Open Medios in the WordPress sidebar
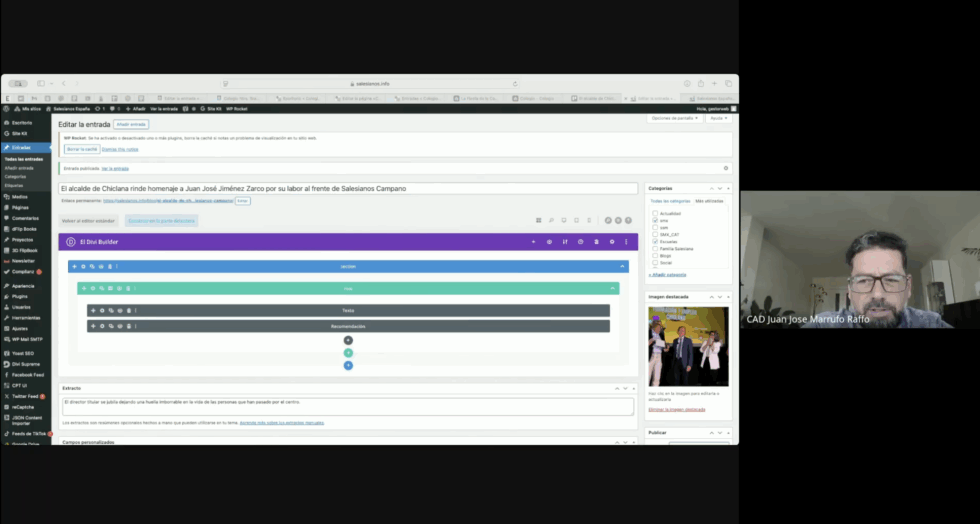 tap(20, 197)
